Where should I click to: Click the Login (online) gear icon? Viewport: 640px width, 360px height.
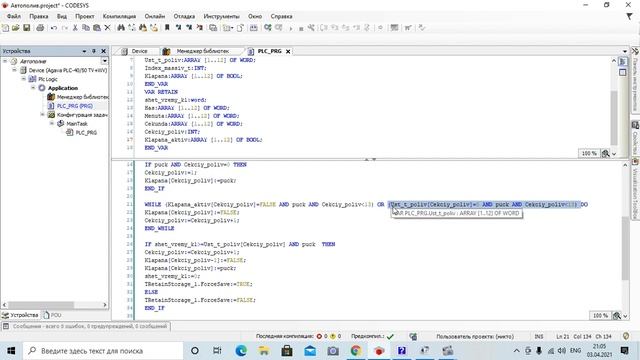tap(268, 28)
